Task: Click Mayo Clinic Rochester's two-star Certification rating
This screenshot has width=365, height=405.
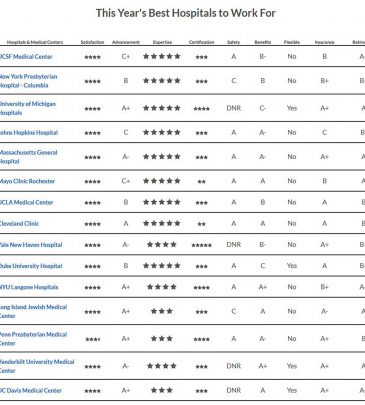Action: (x=202, y=182)
